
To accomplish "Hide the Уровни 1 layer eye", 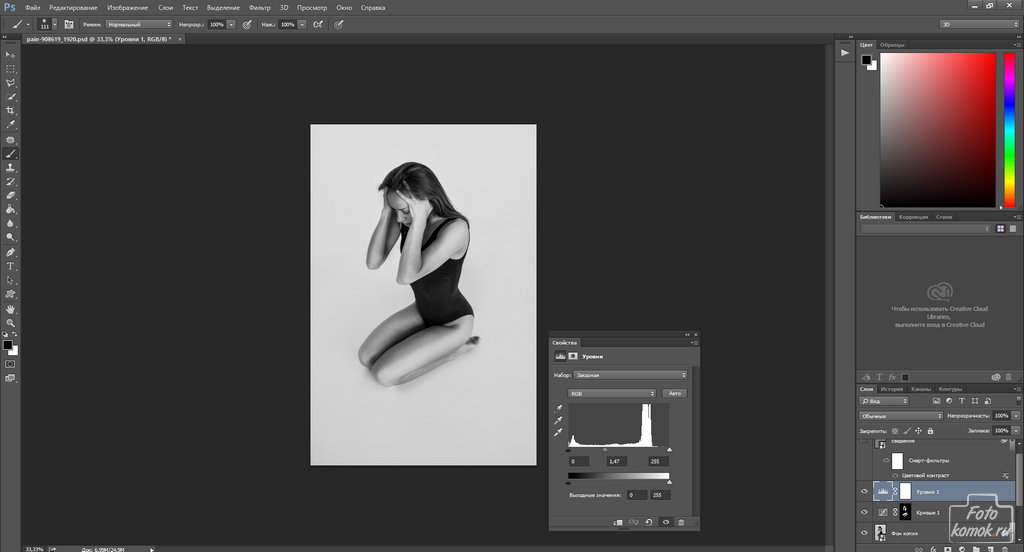I will coord(865,491).
